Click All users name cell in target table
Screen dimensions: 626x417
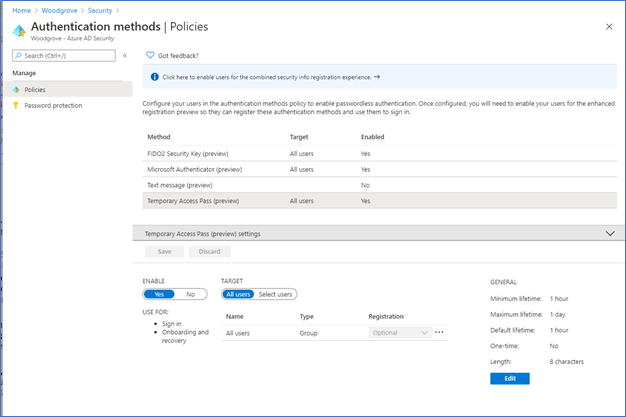[238, 333]
